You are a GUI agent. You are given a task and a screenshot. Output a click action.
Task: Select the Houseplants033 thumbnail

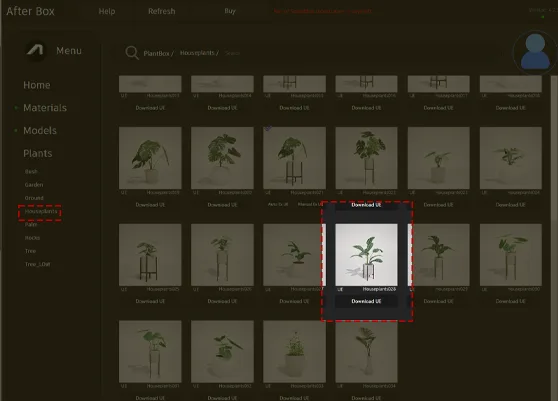click(294, 352)
